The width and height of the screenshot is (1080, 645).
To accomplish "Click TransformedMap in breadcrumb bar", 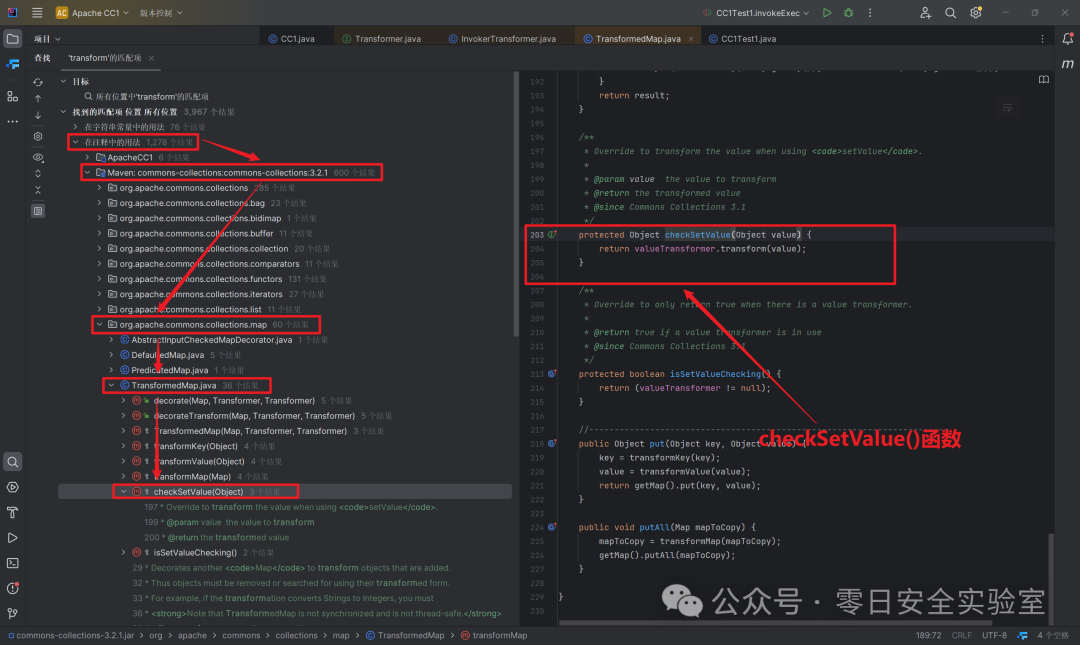I will [405, 635].
